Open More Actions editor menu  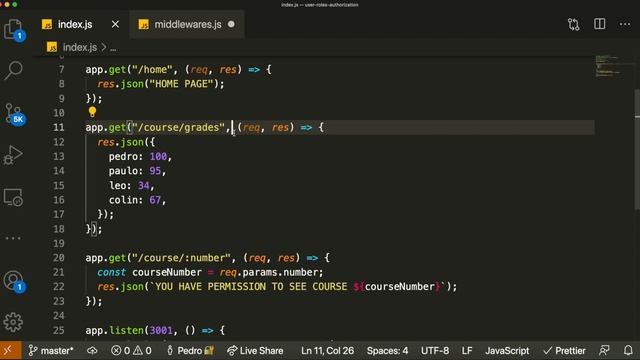(x=625, y=24)
